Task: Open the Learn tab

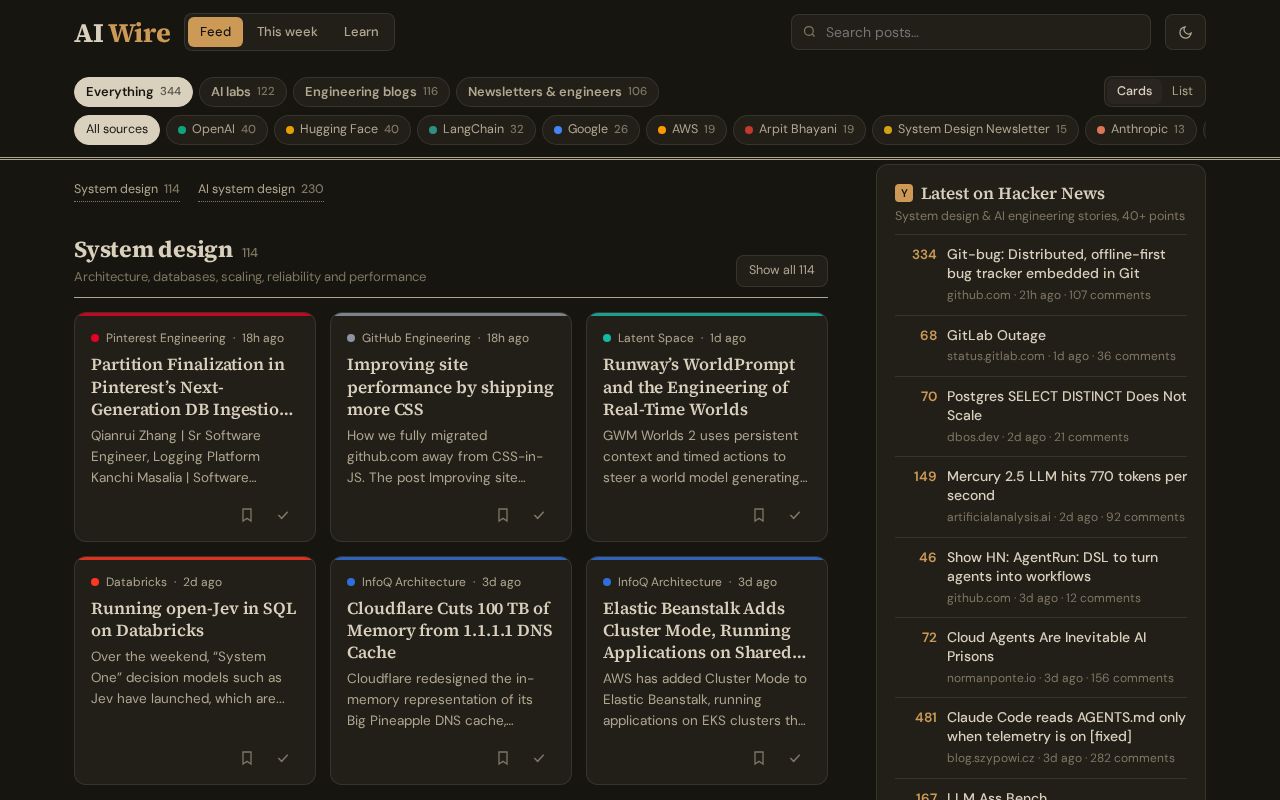Action: point(361,32)
